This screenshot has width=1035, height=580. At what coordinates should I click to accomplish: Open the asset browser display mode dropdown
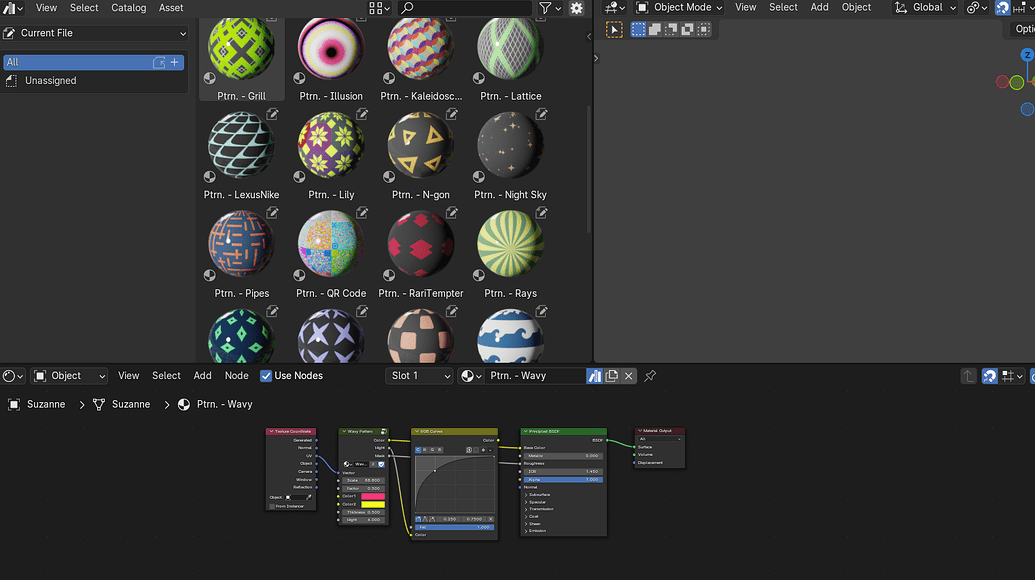[379, 8]
